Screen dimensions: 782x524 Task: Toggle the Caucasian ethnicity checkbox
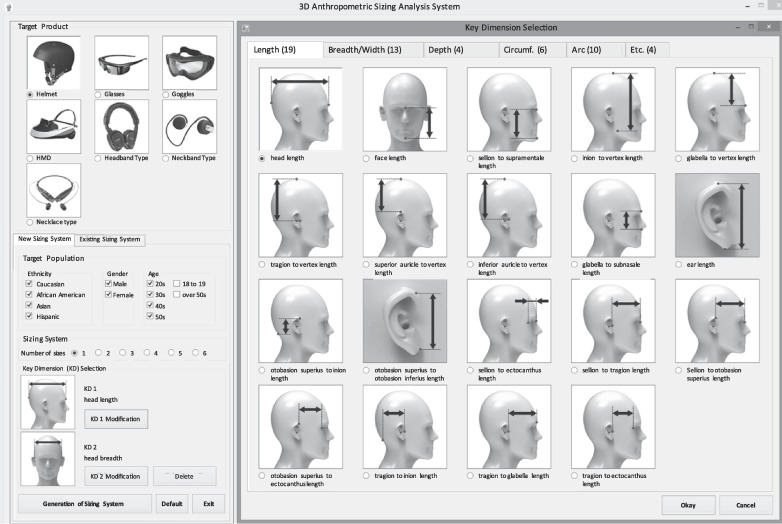pos(29,284)
